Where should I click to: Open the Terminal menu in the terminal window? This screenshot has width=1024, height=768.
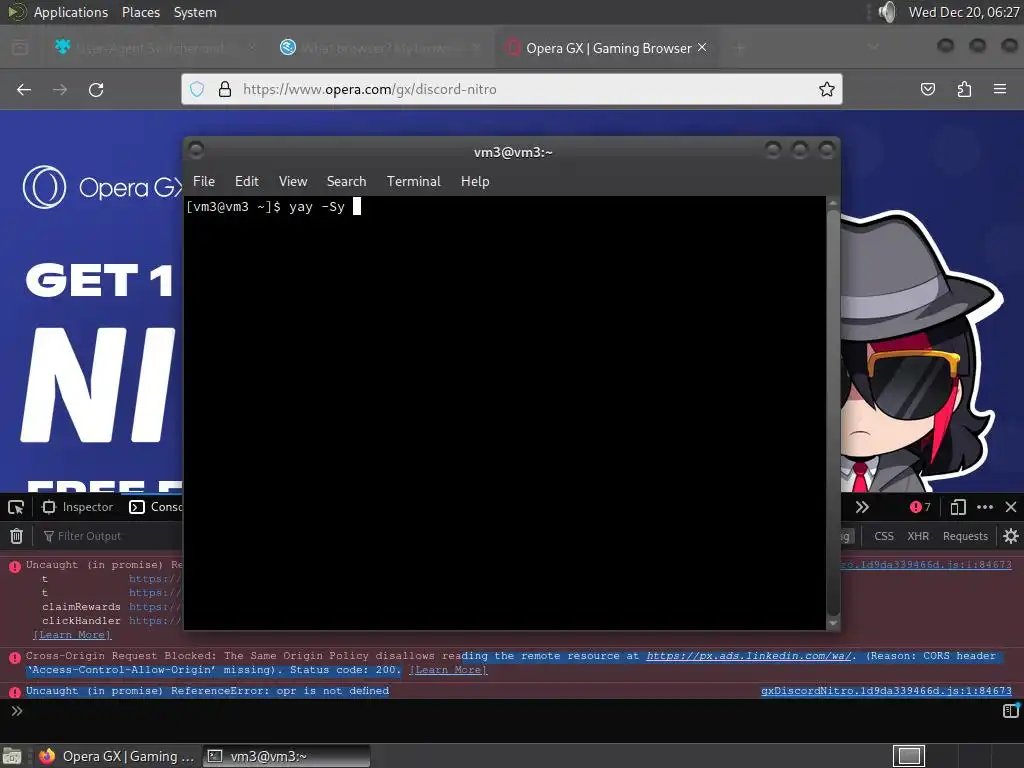[413, 182]
